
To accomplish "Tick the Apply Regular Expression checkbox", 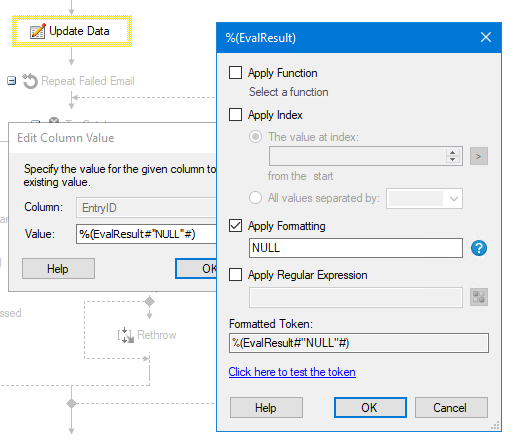I will click(x=235, y=275).
